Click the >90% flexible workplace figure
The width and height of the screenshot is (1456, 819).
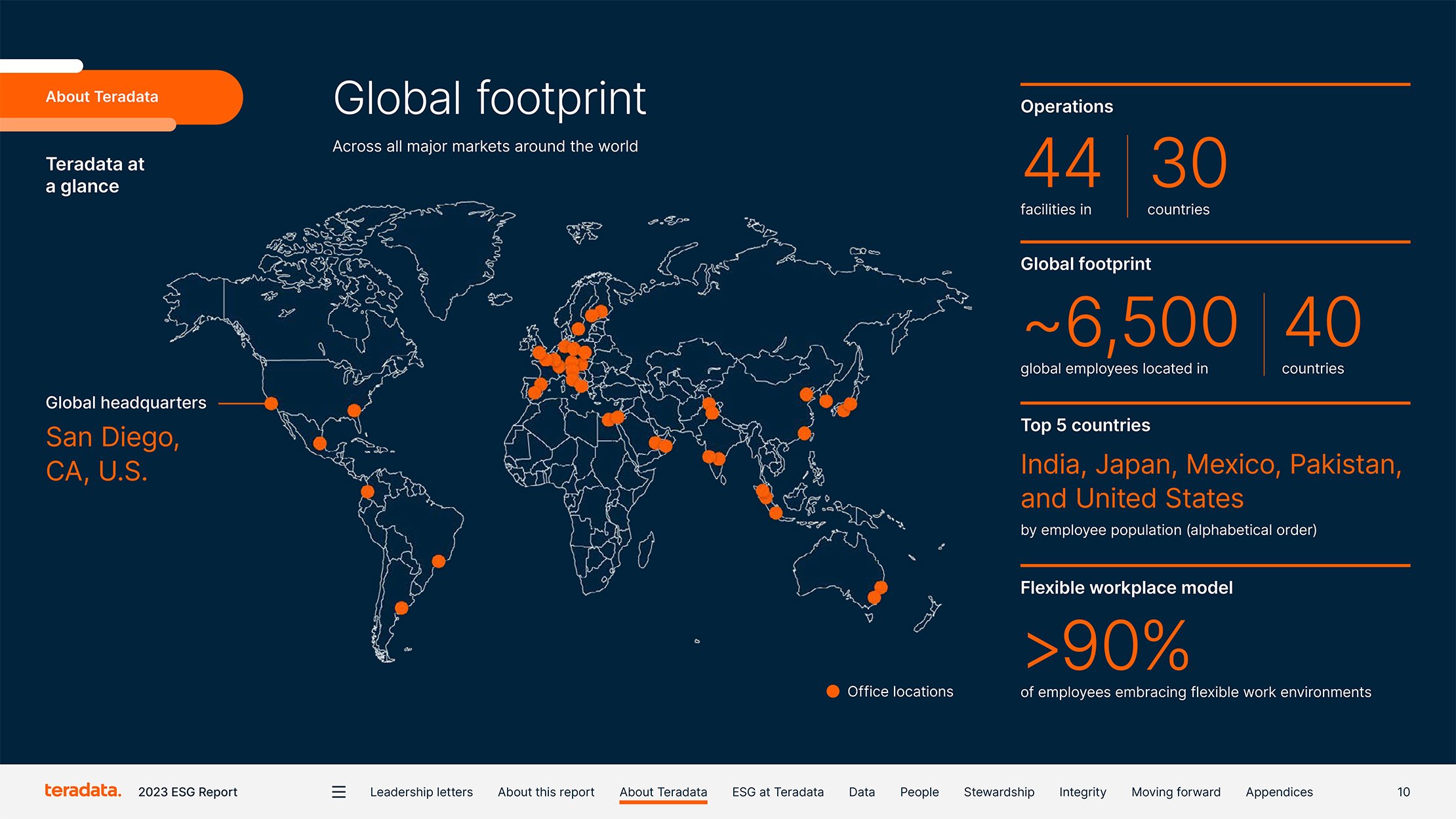[x=1107, y=647]
